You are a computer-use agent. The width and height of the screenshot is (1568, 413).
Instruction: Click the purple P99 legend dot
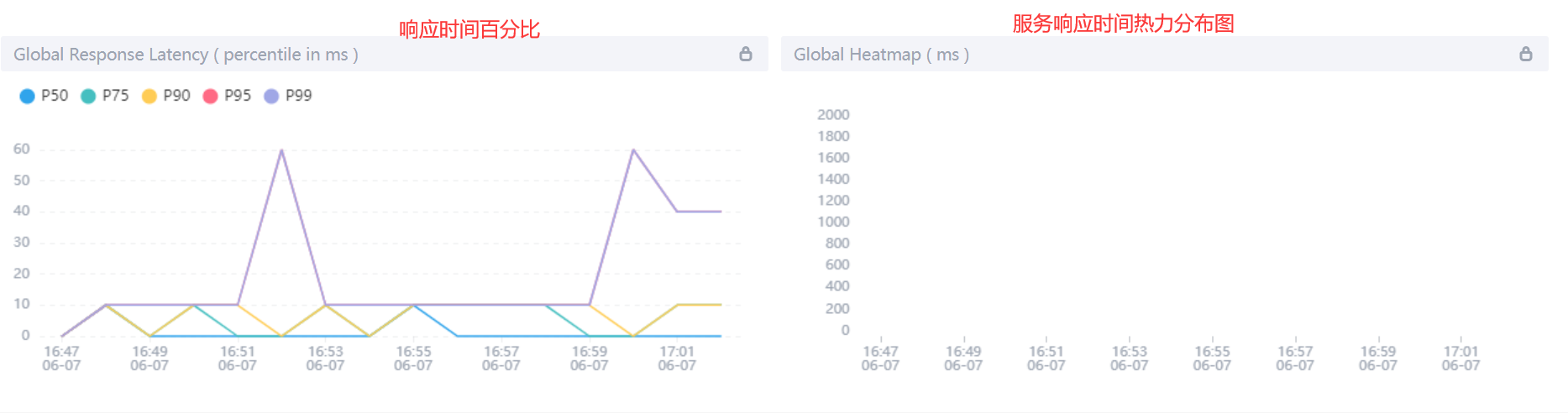[x=271, y=97]
